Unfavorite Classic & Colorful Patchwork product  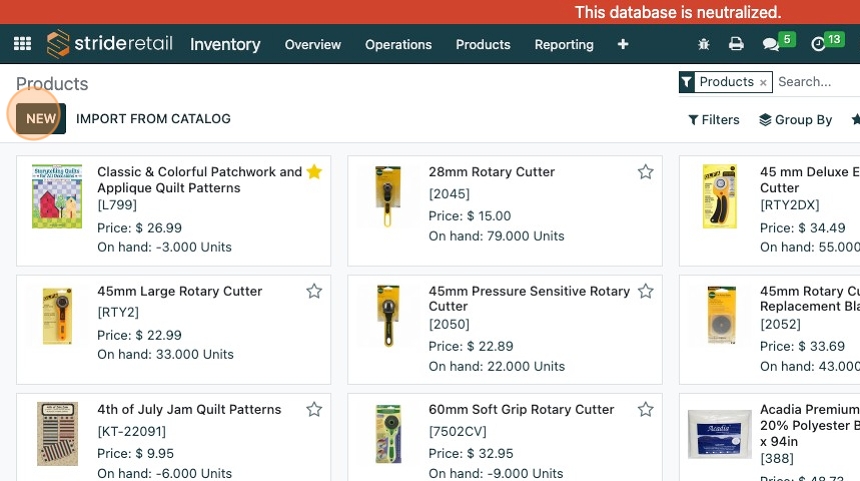coord(314,172)
